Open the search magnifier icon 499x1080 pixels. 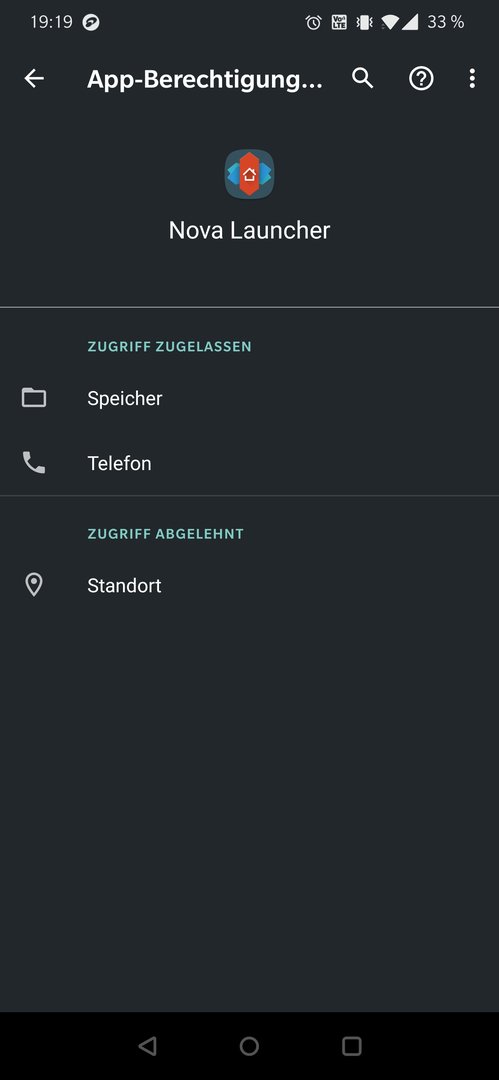point(363,79)
